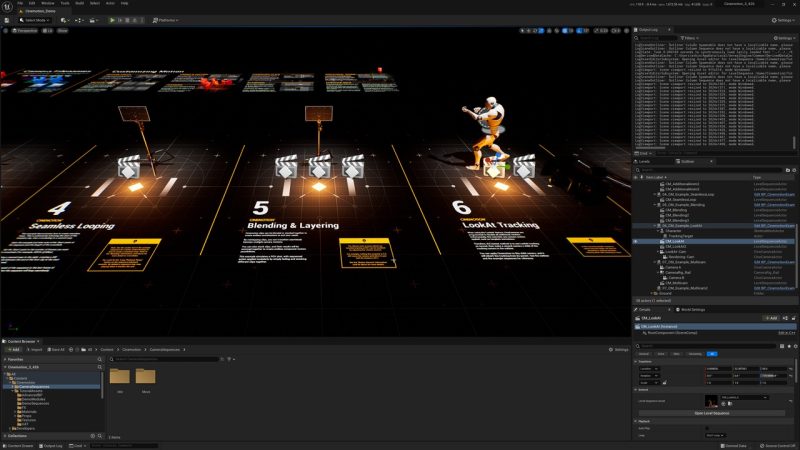Open the Blueprints toolbar dropdown
This screenshot has height=450, width=800.
[x=79, y=20]
